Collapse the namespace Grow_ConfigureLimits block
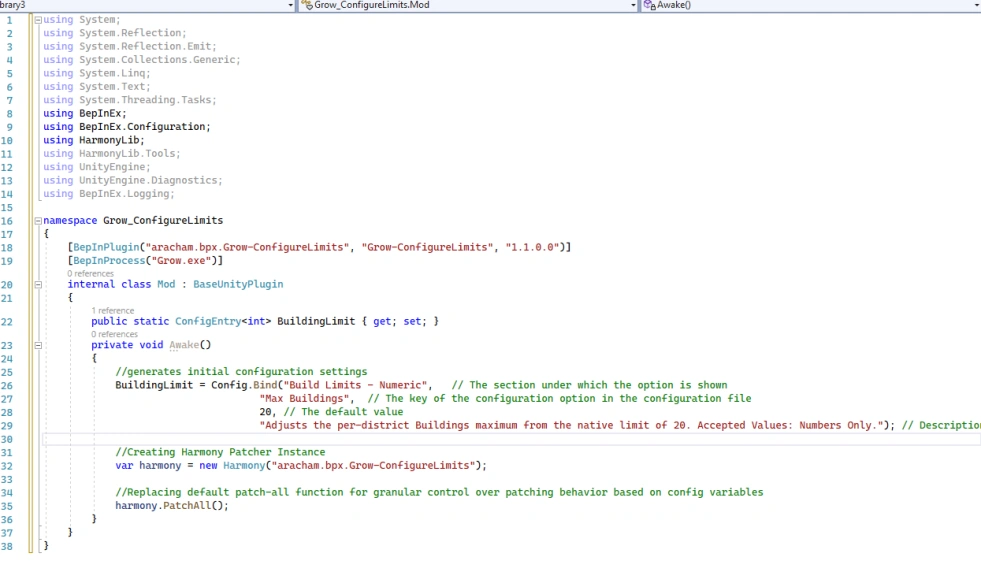The height and width of the screenshot is (572, 981). [38, 221]
